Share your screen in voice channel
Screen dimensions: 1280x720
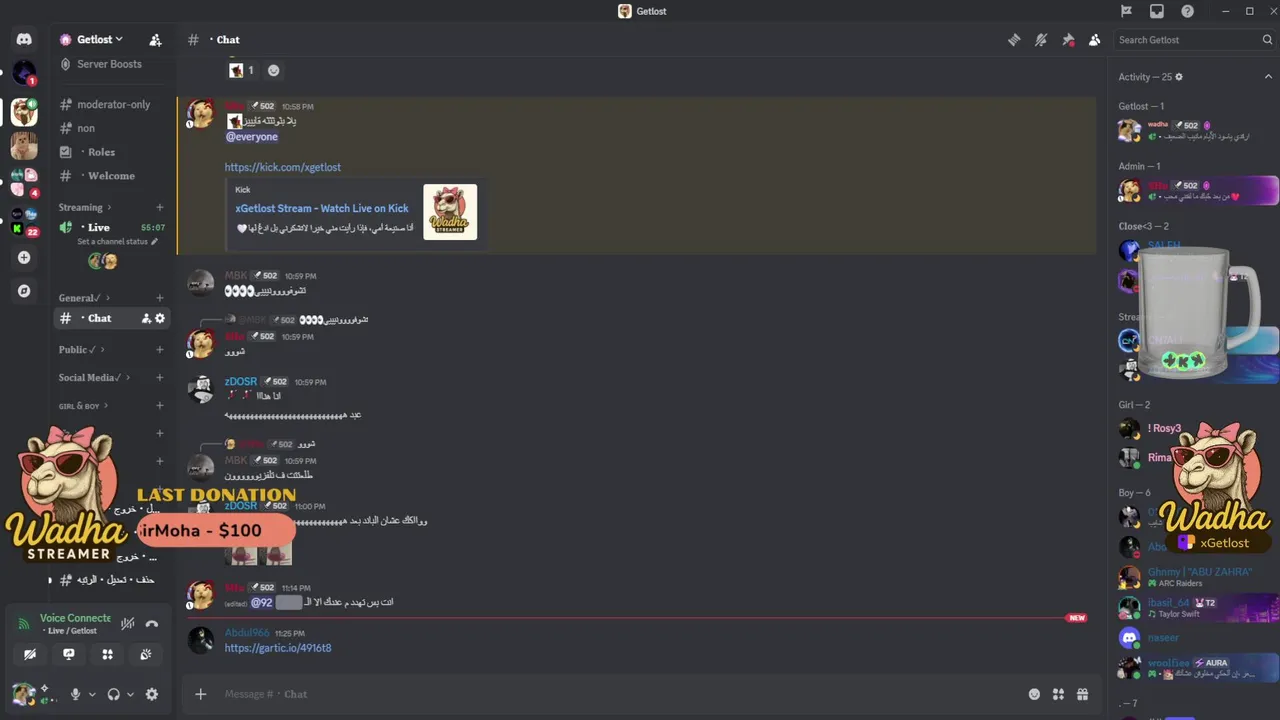click(68, 654)
